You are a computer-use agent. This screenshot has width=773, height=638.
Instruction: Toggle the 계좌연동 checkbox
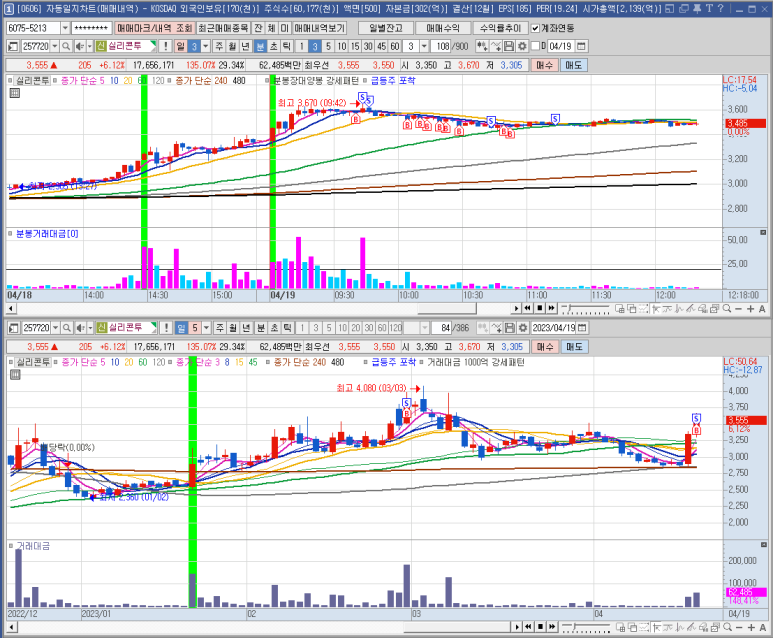tap(535, 28)
